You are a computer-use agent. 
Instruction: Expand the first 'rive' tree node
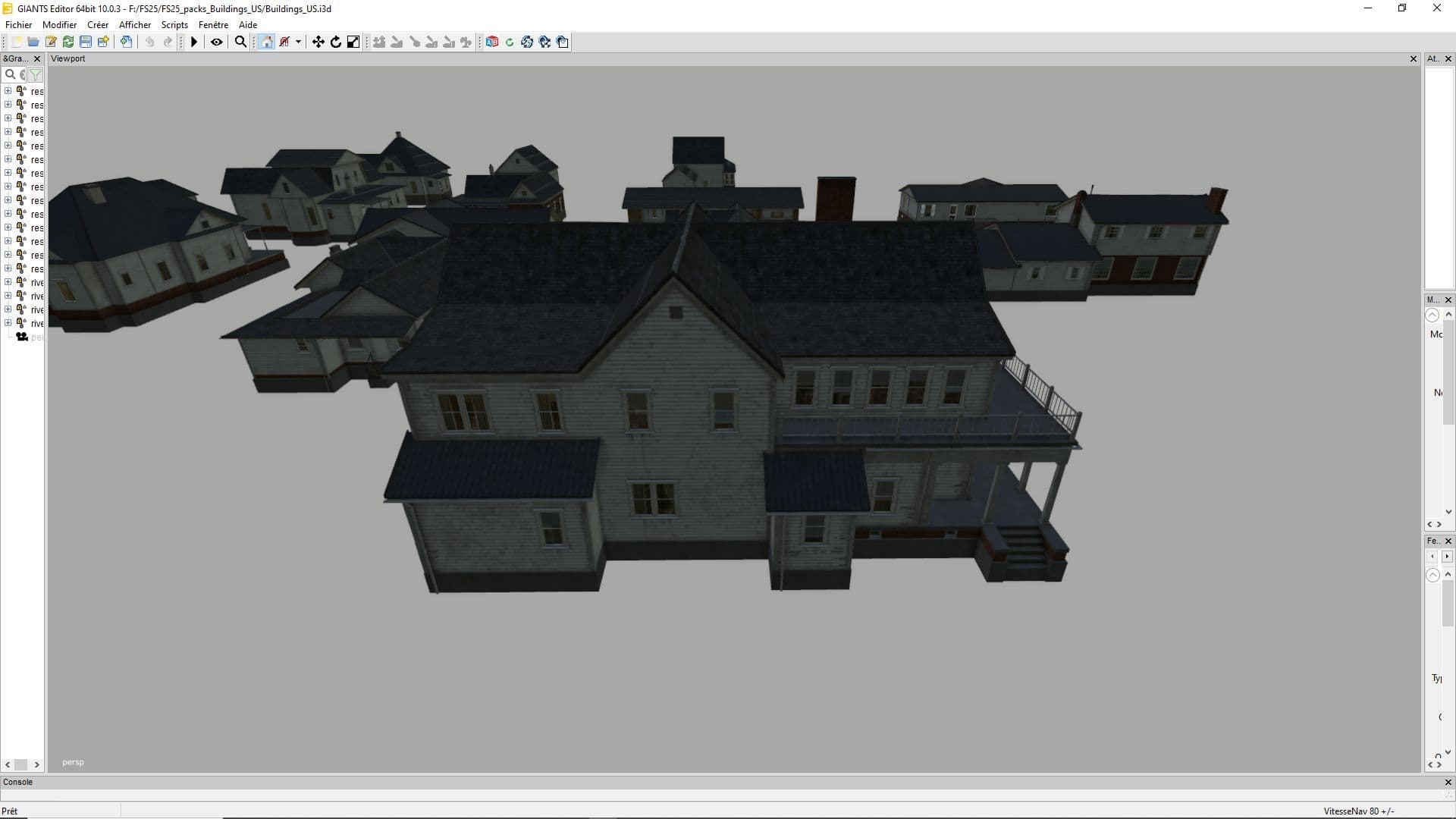[x=8, y=282]
